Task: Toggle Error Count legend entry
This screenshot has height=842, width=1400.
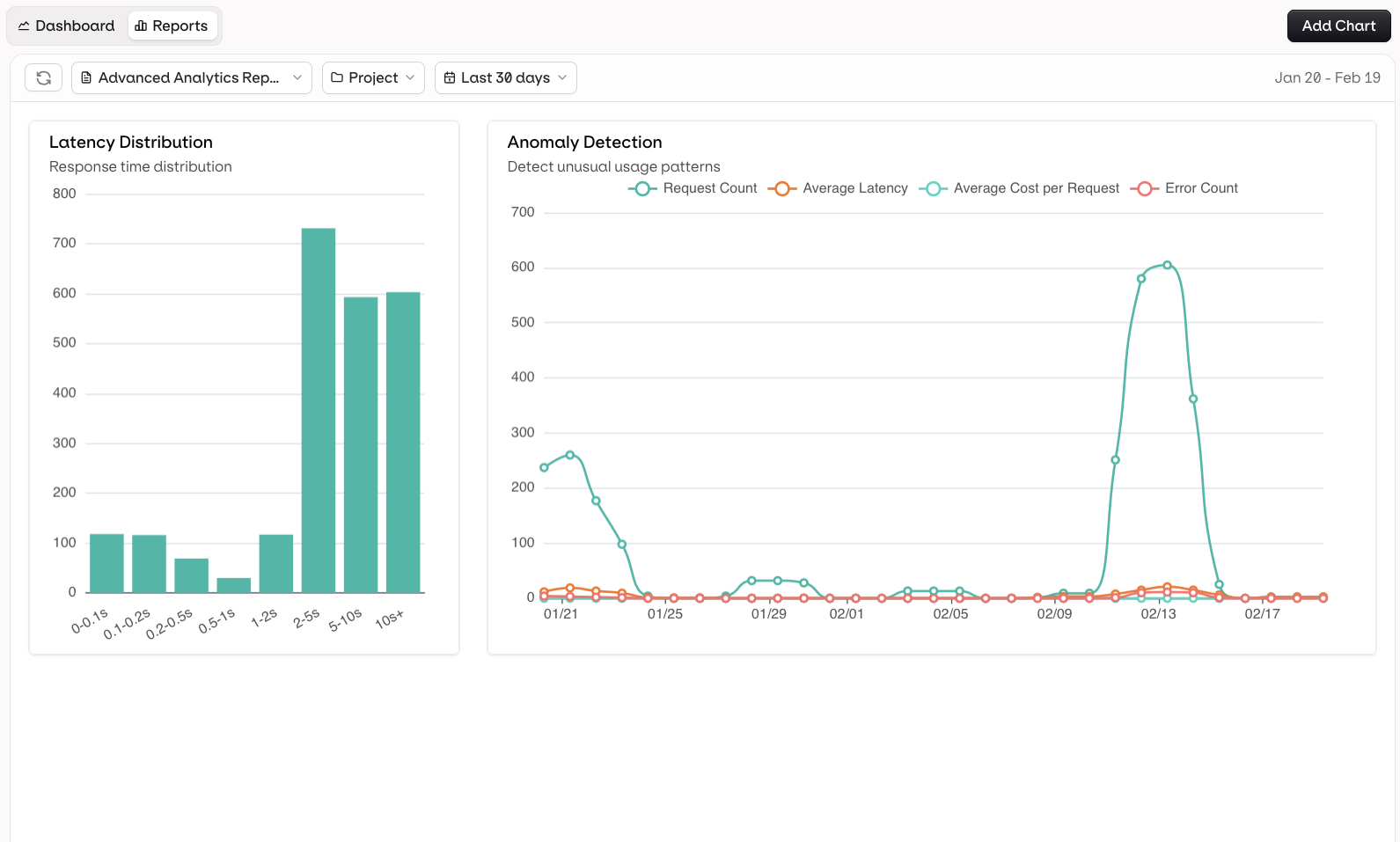Action: tap(1184, 188)
